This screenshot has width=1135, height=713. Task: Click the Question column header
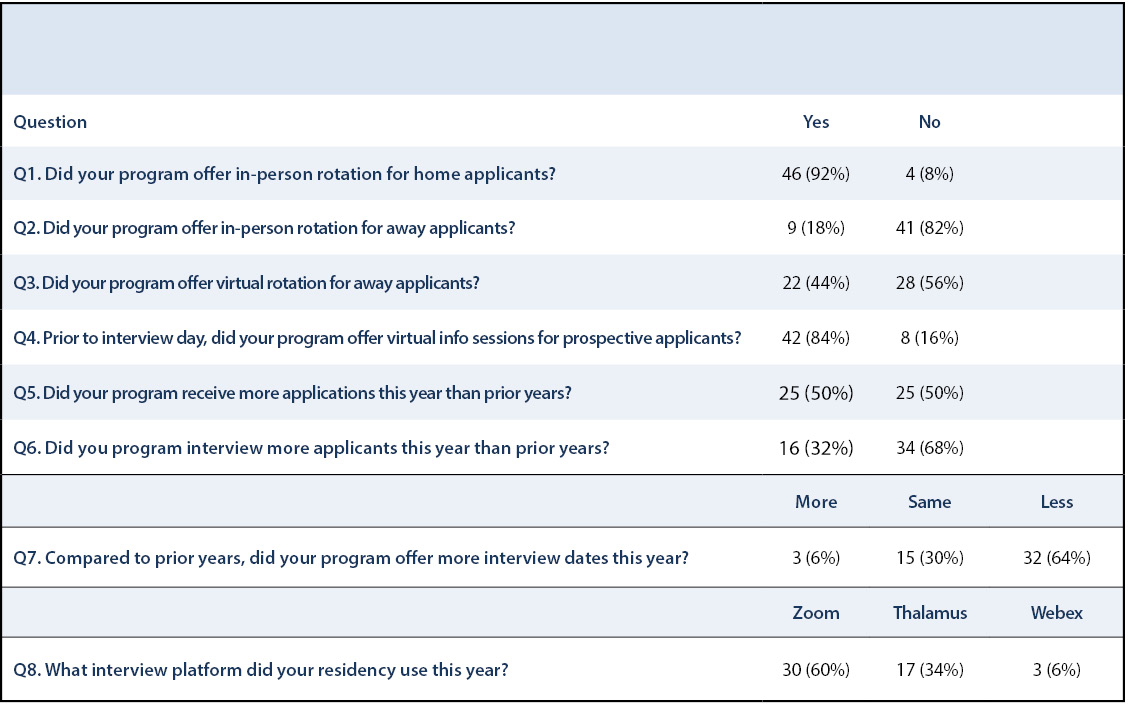50,122
